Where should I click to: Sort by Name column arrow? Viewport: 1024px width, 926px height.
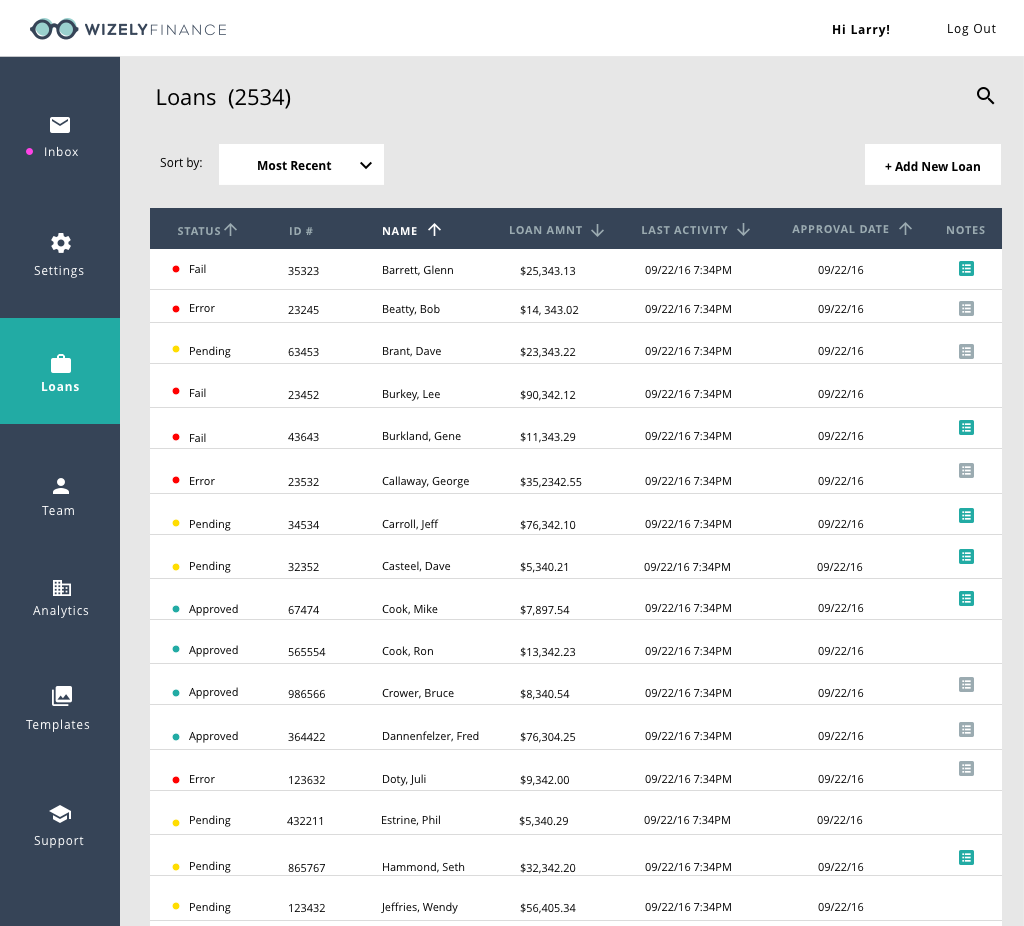click(x=434, y=229)
